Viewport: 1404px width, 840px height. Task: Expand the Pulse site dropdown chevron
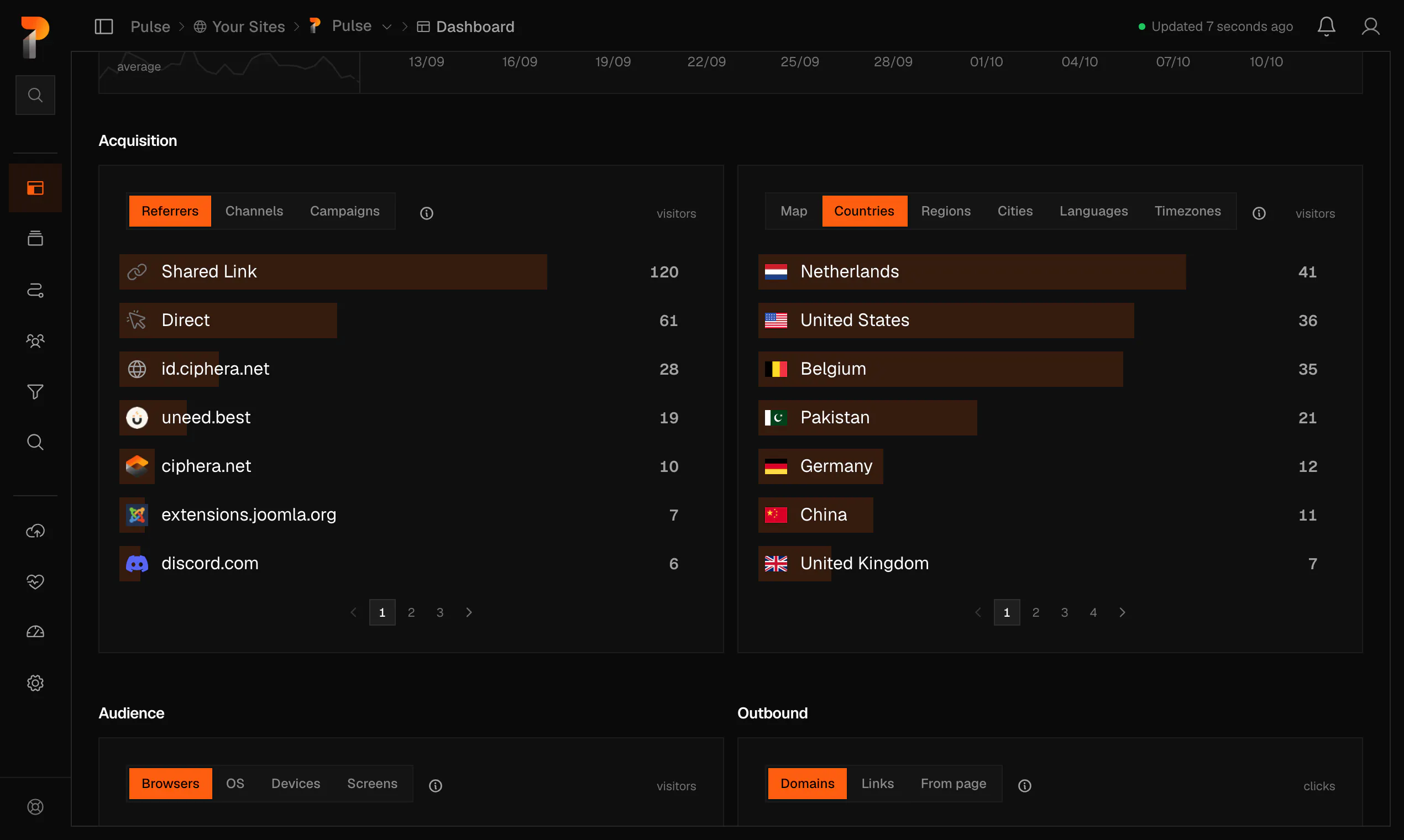click(x=387, y=27)
